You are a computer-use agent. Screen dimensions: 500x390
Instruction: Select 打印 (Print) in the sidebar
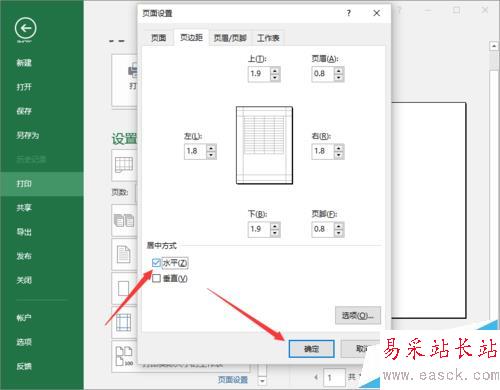[42, 184]
